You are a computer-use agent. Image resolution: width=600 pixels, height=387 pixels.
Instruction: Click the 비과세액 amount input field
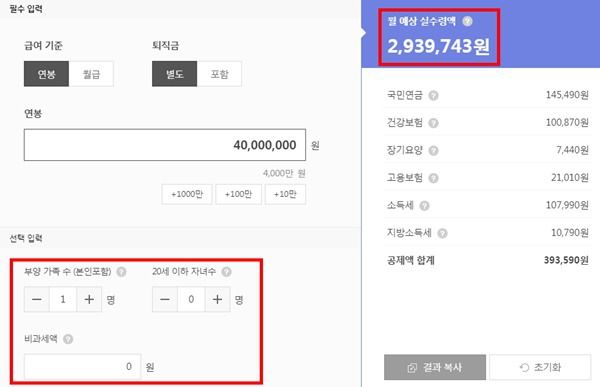(x=83, y=367)
